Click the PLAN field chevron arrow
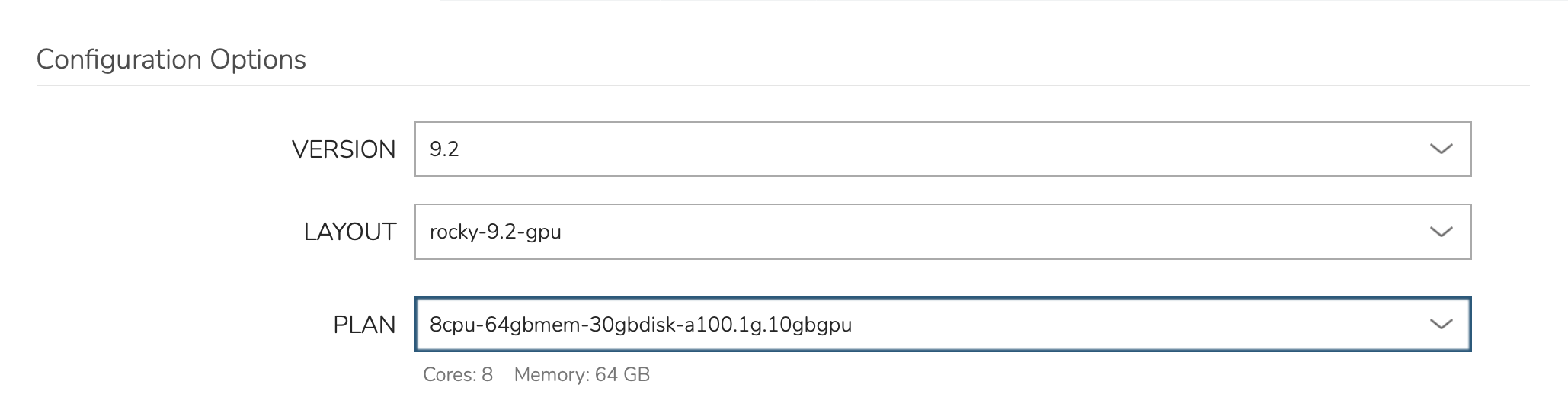1568x407 pixels. [1441, 325]
